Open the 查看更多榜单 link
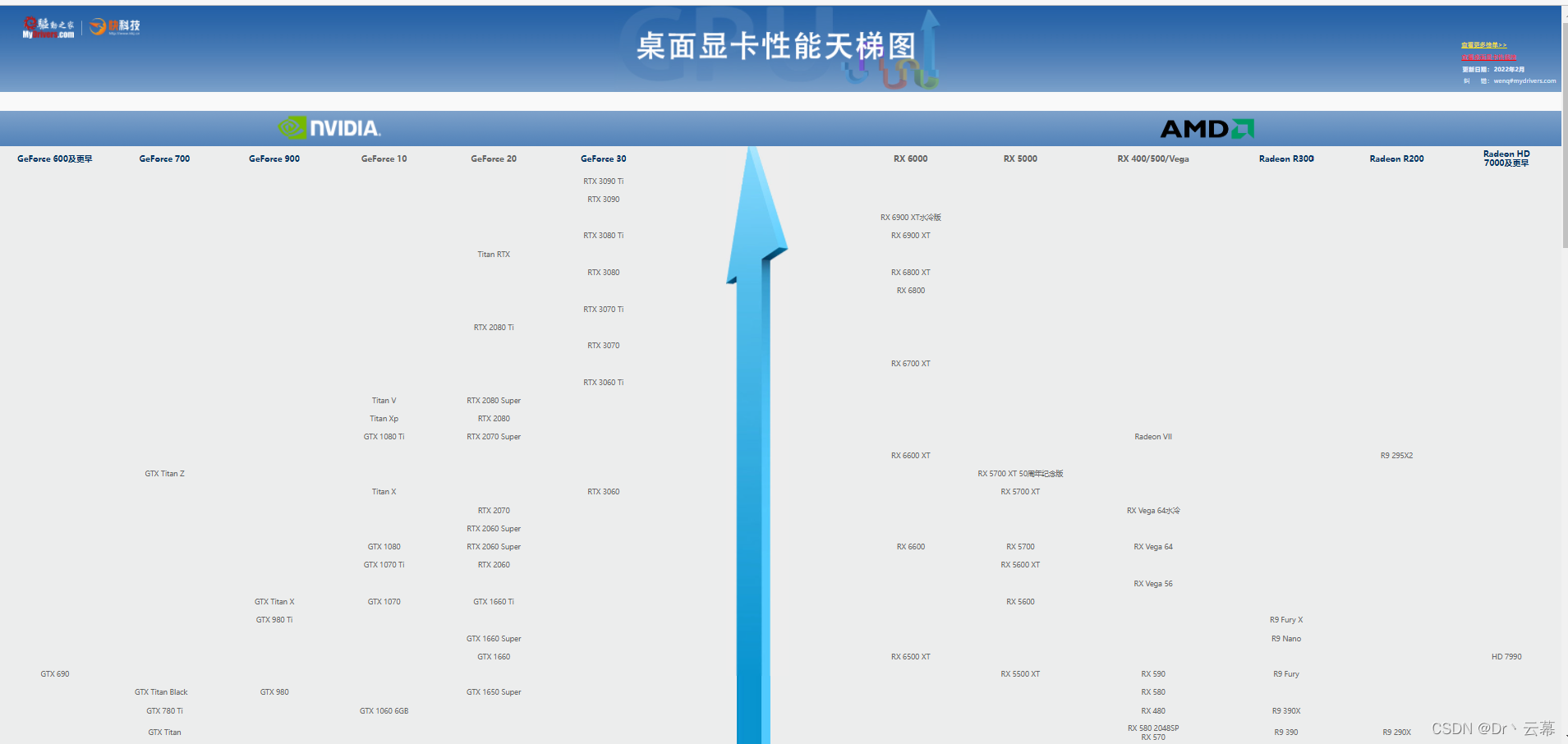 click(x=1483, y=45)
